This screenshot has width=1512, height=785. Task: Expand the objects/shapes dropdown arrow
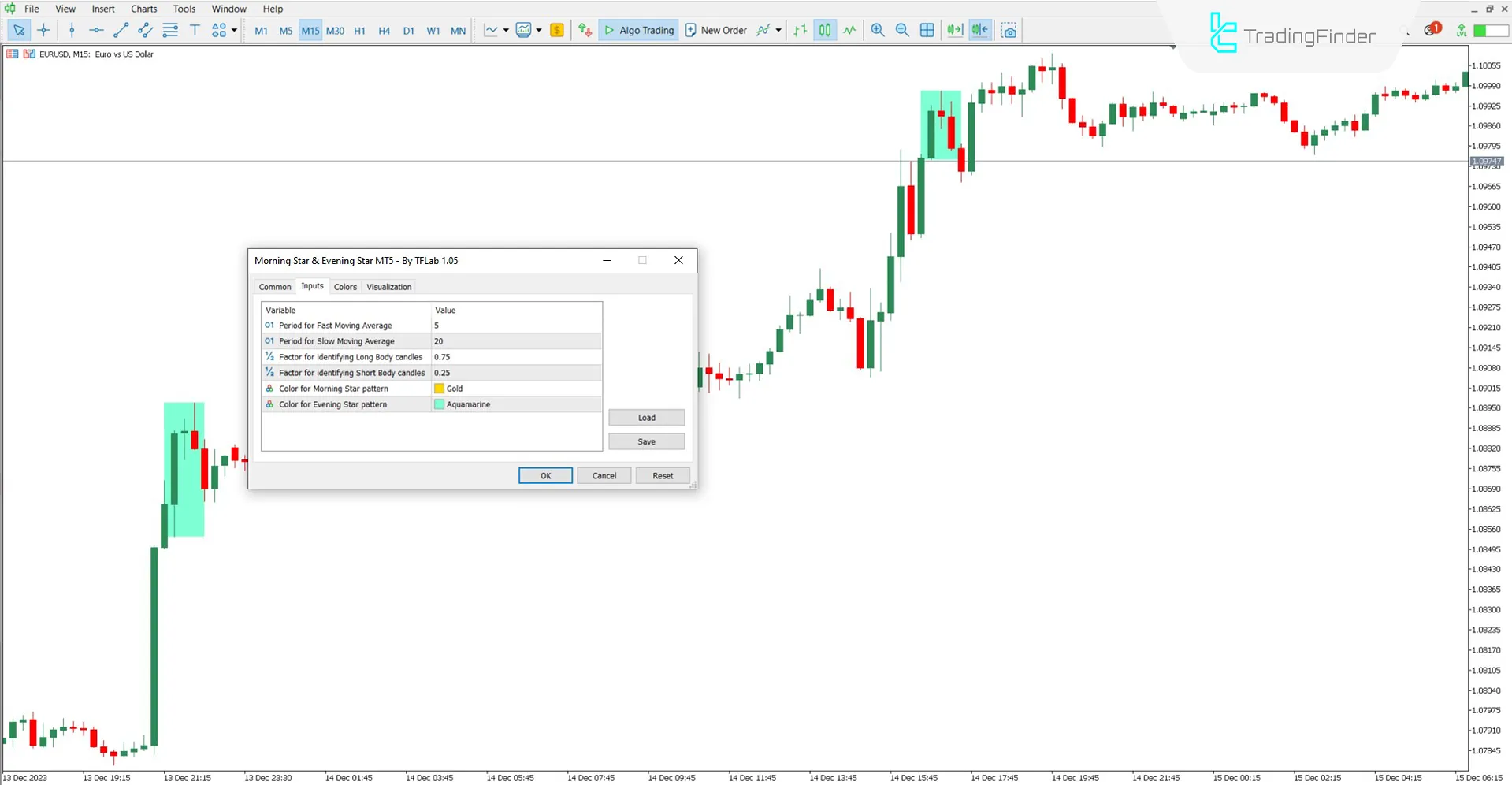point(235,30)
